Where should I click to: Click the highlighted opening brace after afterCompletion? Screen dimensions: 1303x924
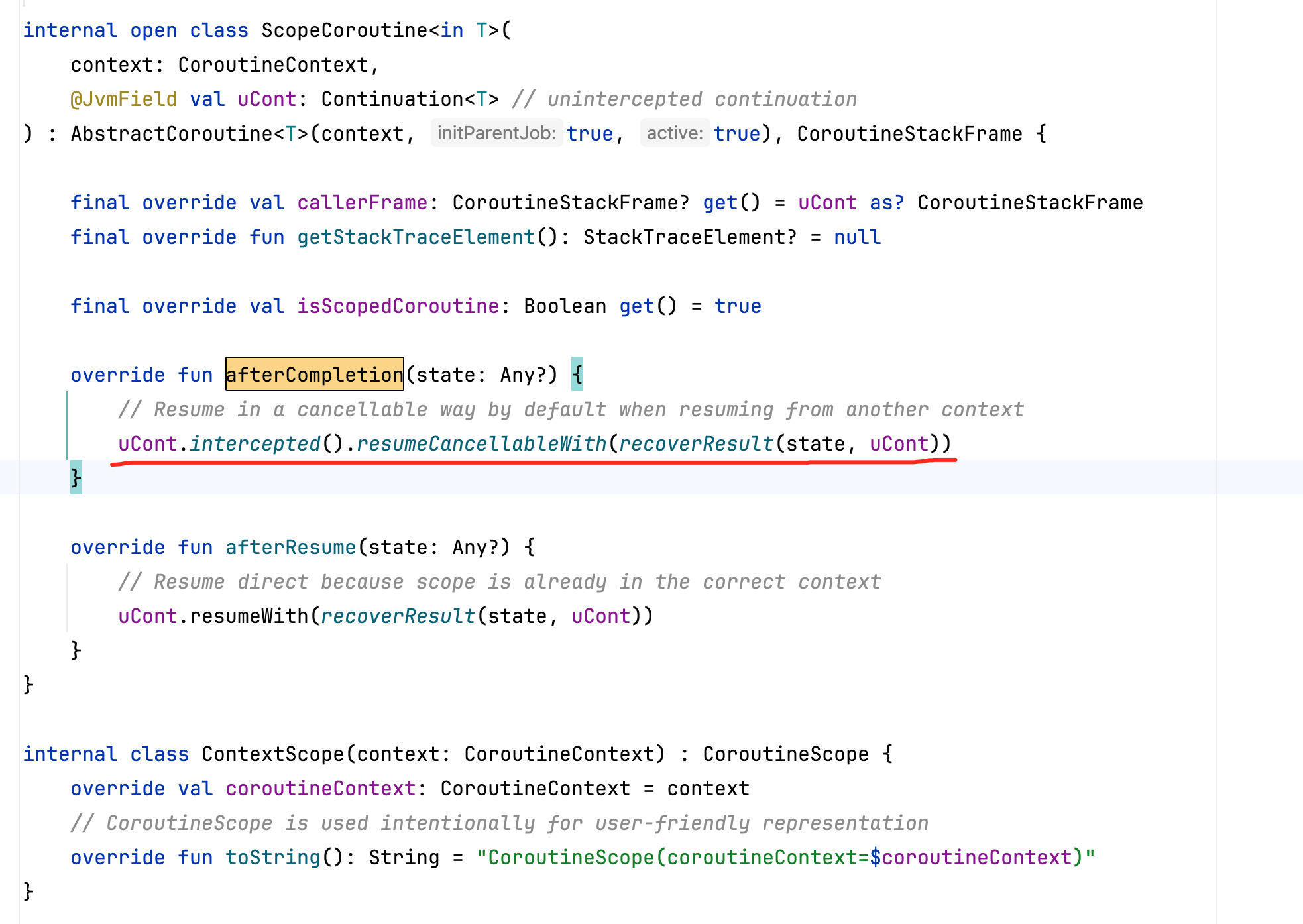point(577,375)
